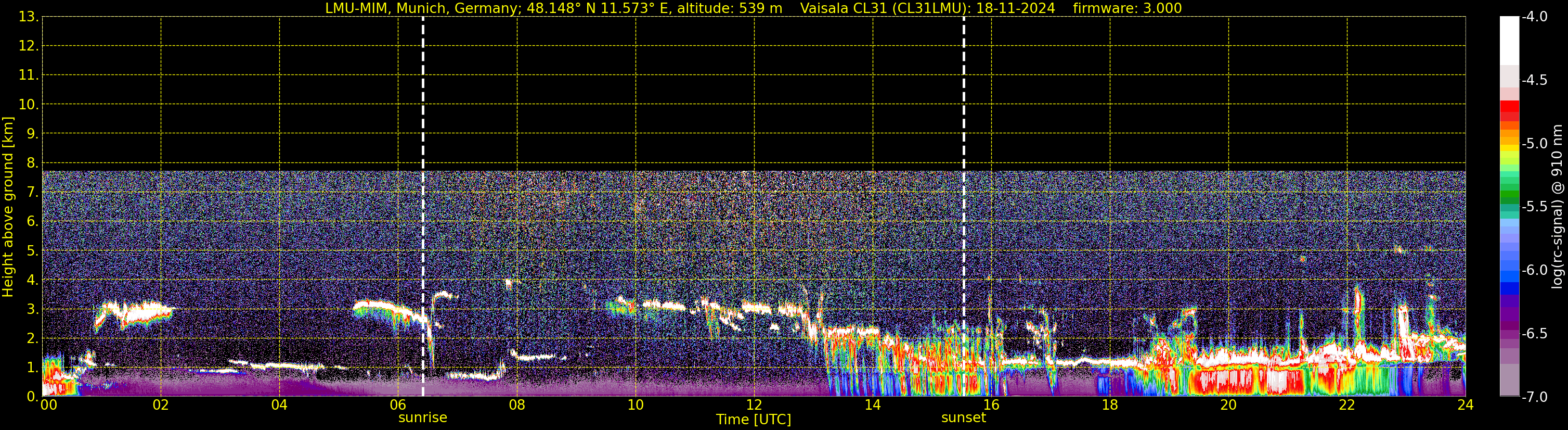Click the time axis tick label '00'
Image resolution: width=1568 pixels, height=430 pixels.
coord(49,405)
